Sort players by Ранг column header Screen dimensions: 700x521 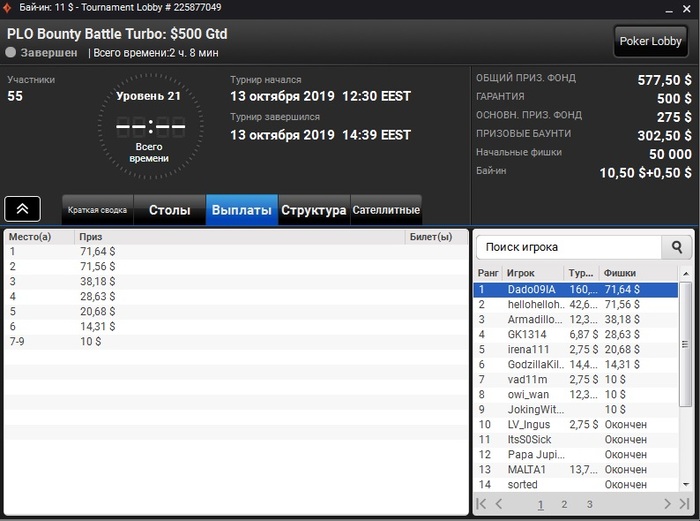tap(488, 273)
